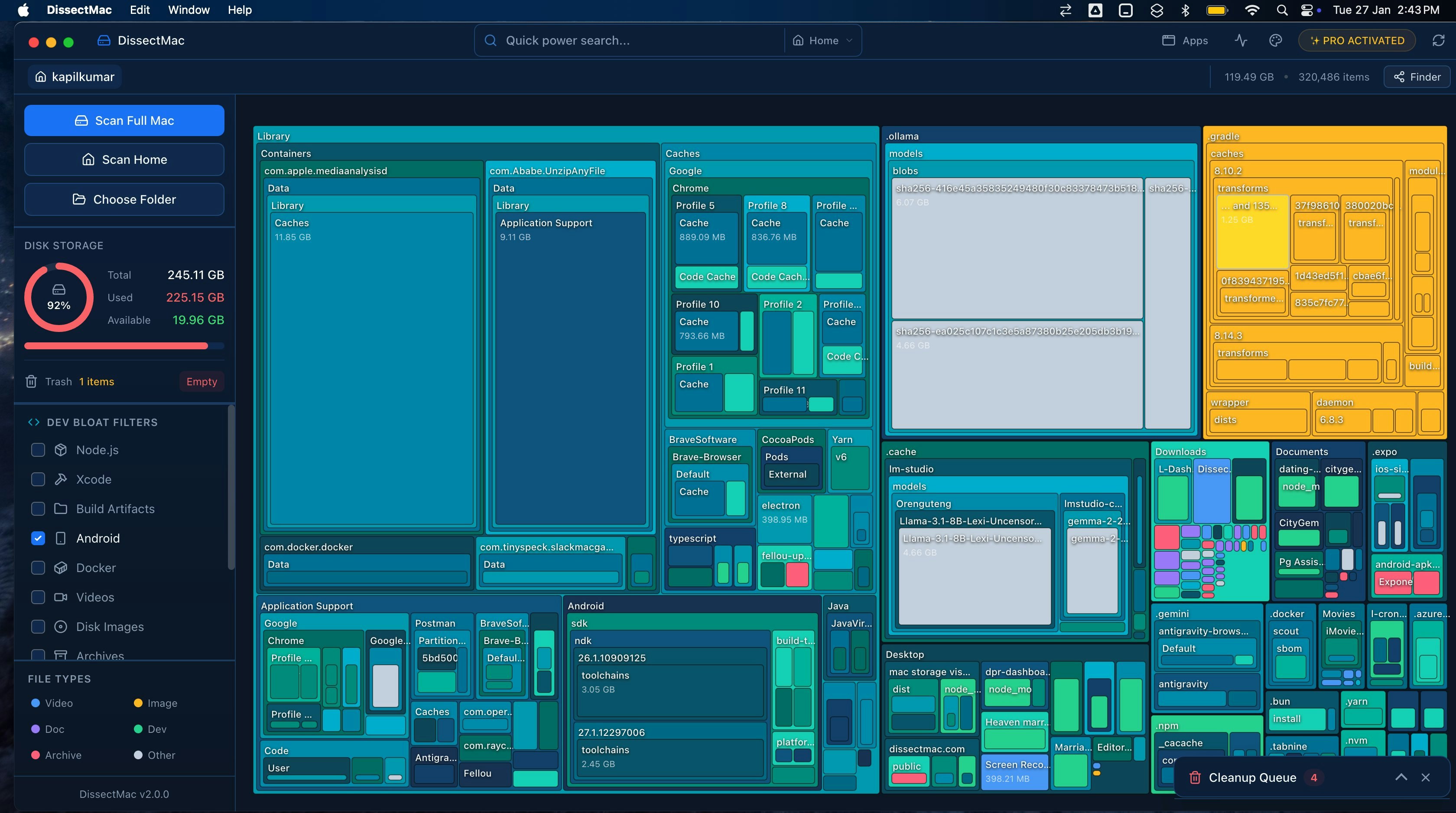Click the home icon beside kapilkumar
Image resolution: width=1456 pixels, height=813 pixels.
point(41,77)
